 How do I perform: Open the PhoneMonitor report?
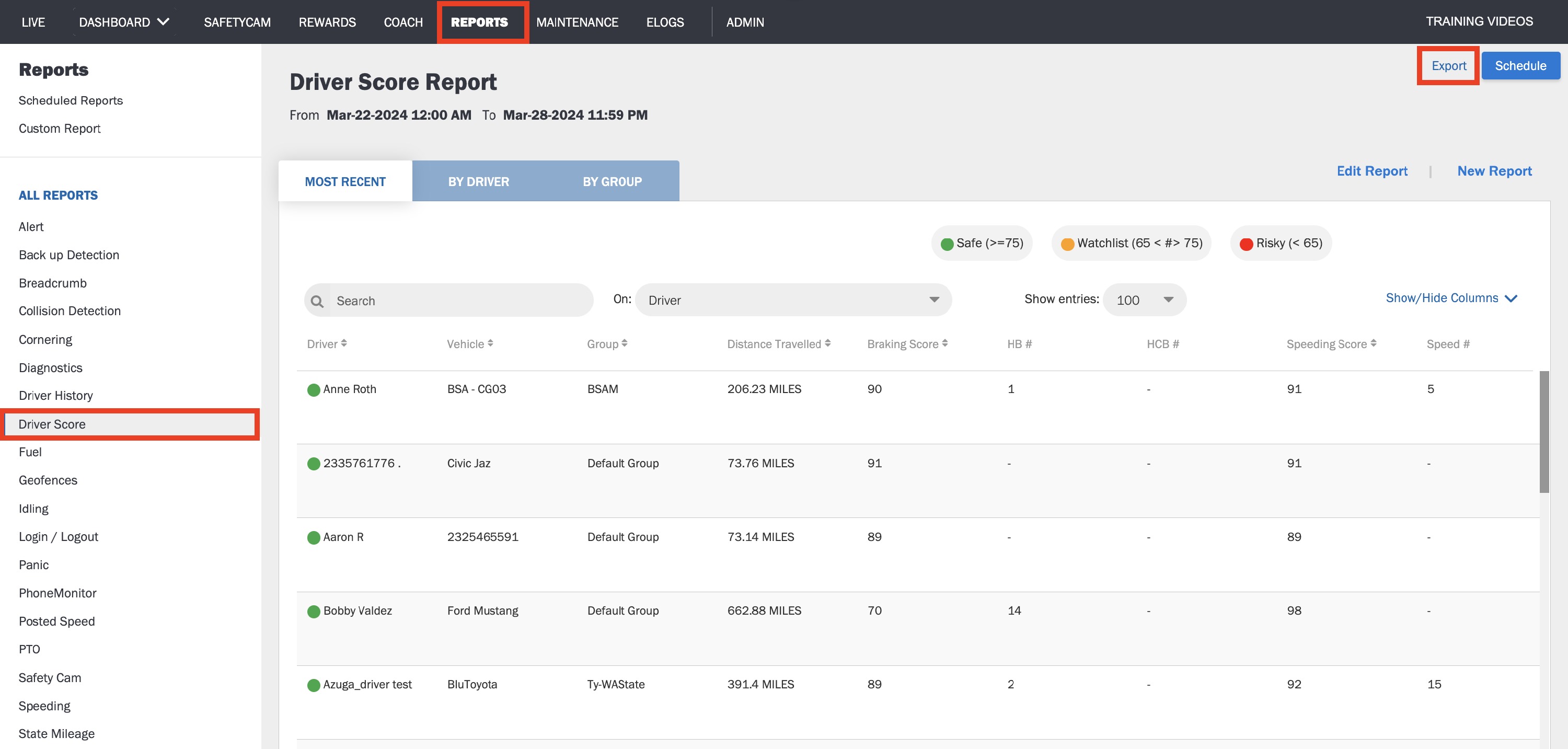point(58,593)
